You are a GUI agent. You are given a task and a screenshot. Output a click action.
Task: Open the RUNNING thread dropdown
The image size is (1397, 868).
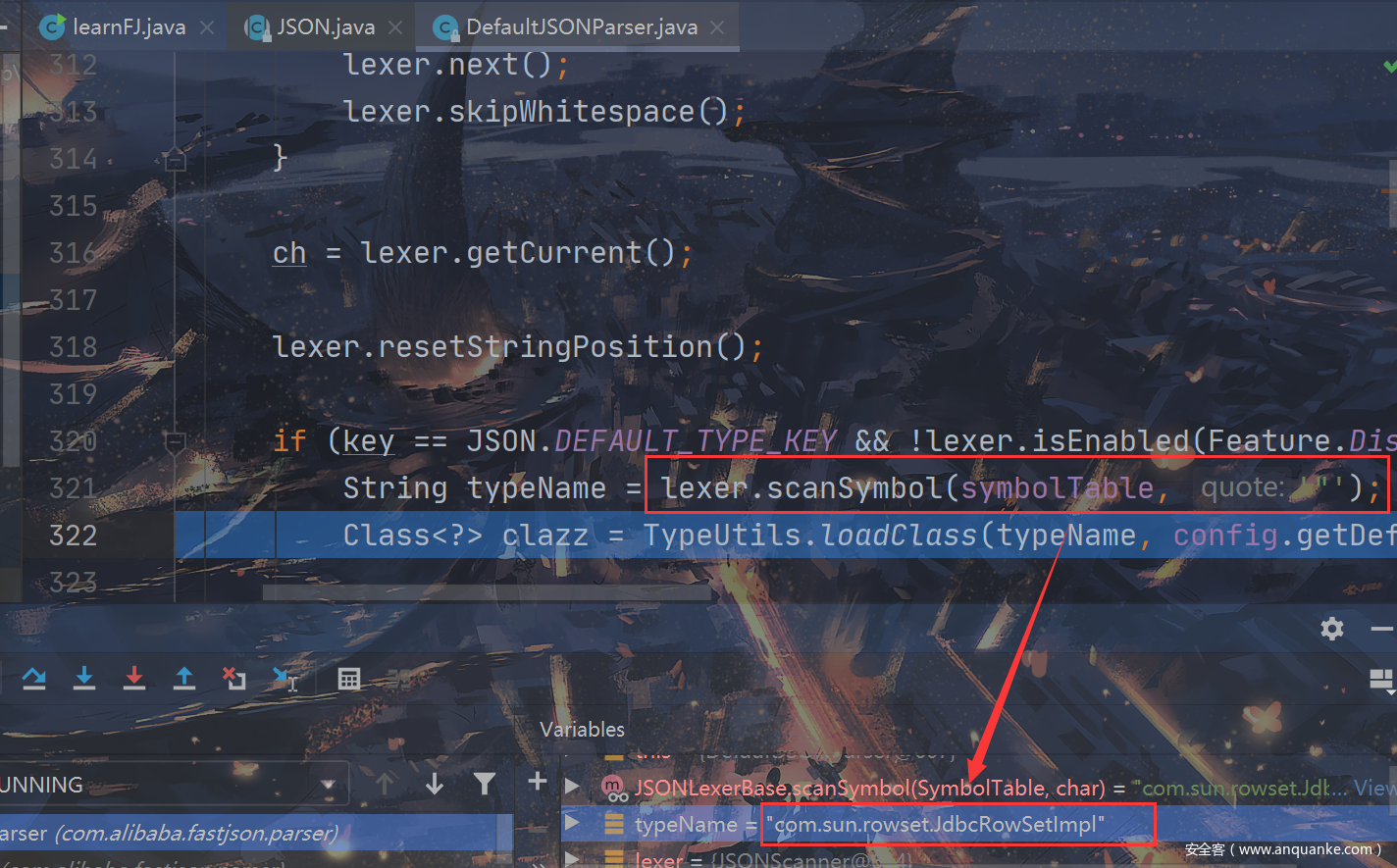tap(329, 785)
